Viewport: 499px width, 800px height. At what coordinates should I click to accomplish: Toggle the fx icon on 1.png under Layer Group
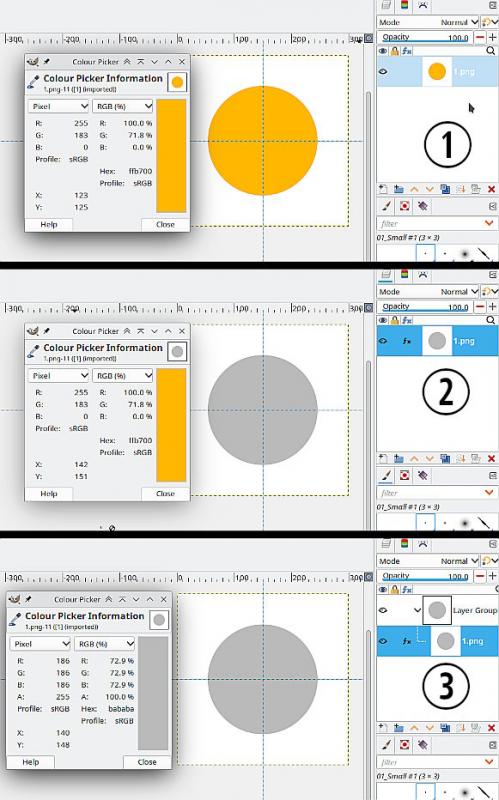click(x=406, y=641)
